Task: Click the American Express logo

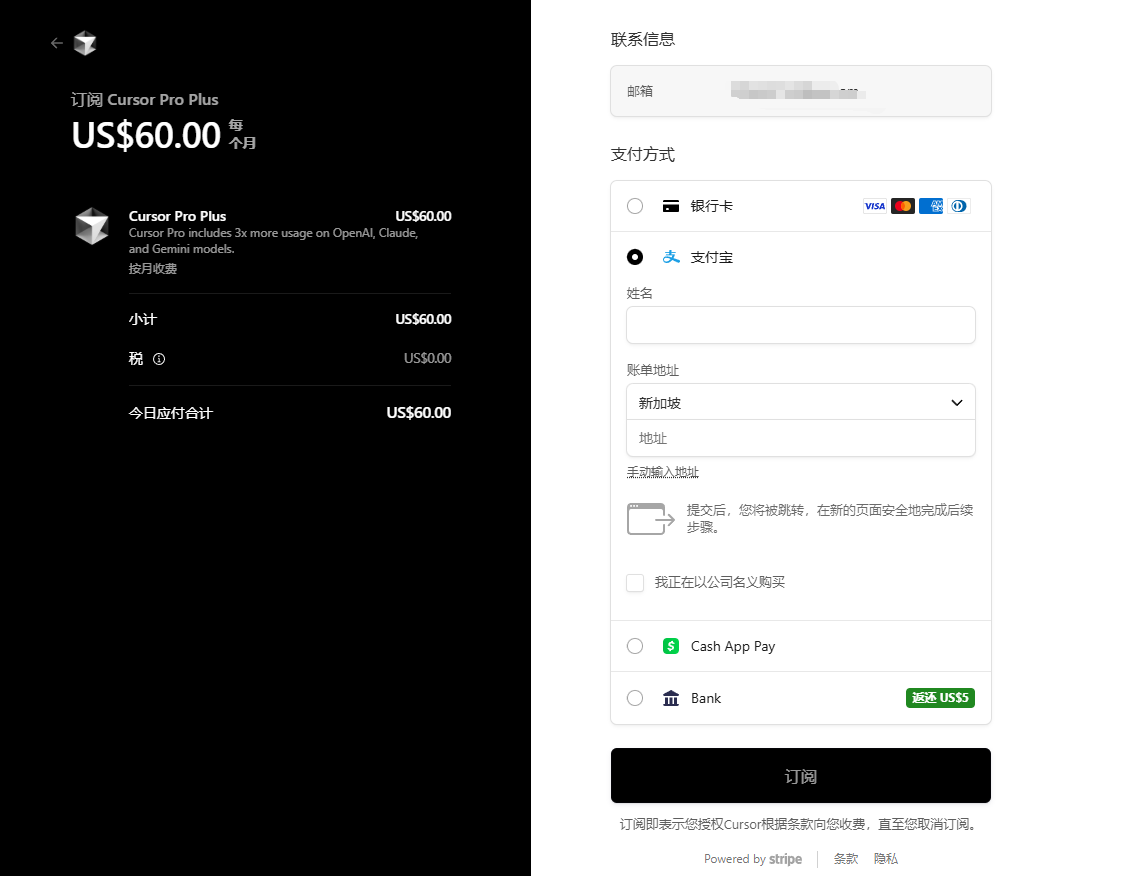Action: pos(931,206)
